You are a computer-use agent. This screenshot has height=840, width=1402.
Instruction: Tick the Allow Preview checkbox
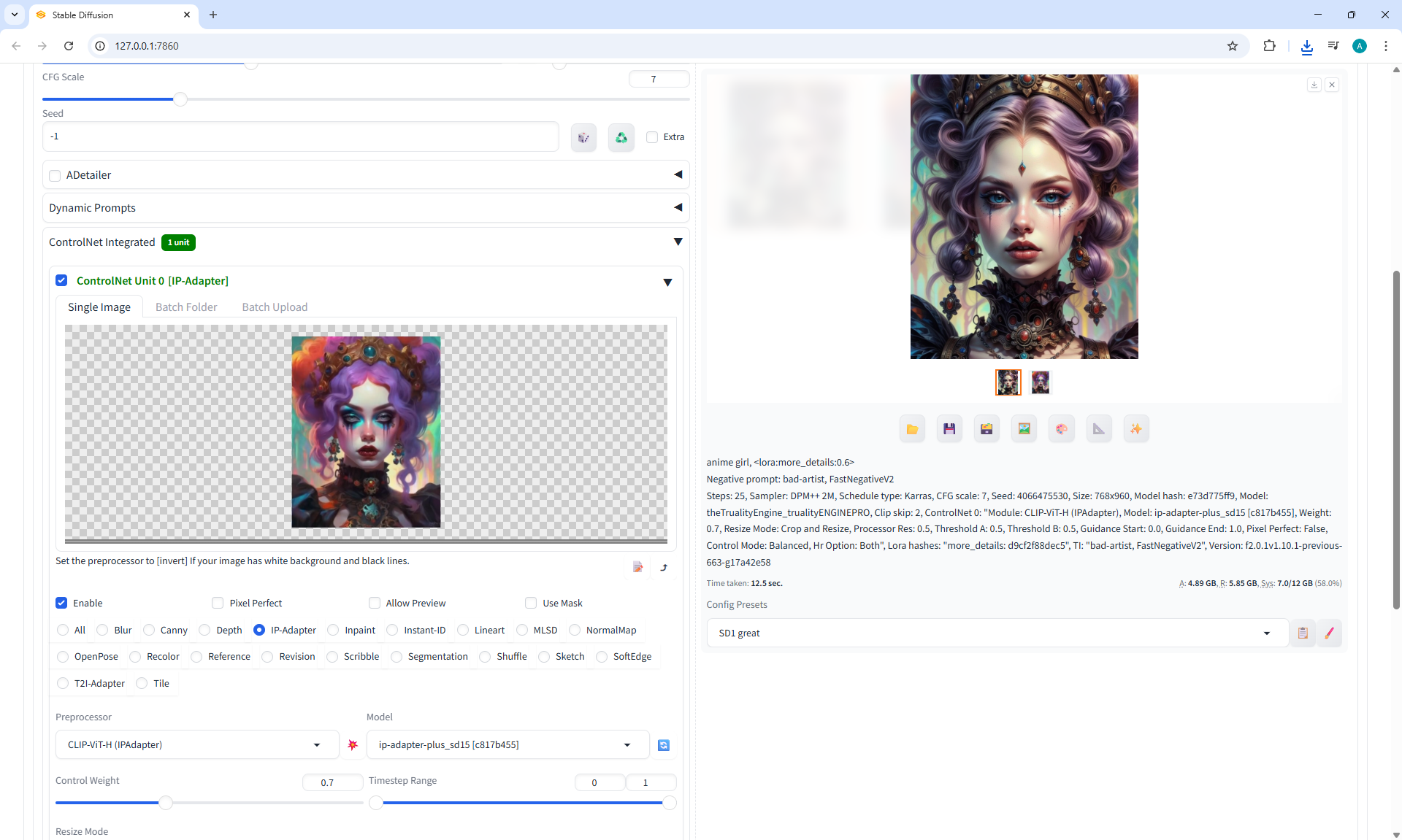click(375, 603)
